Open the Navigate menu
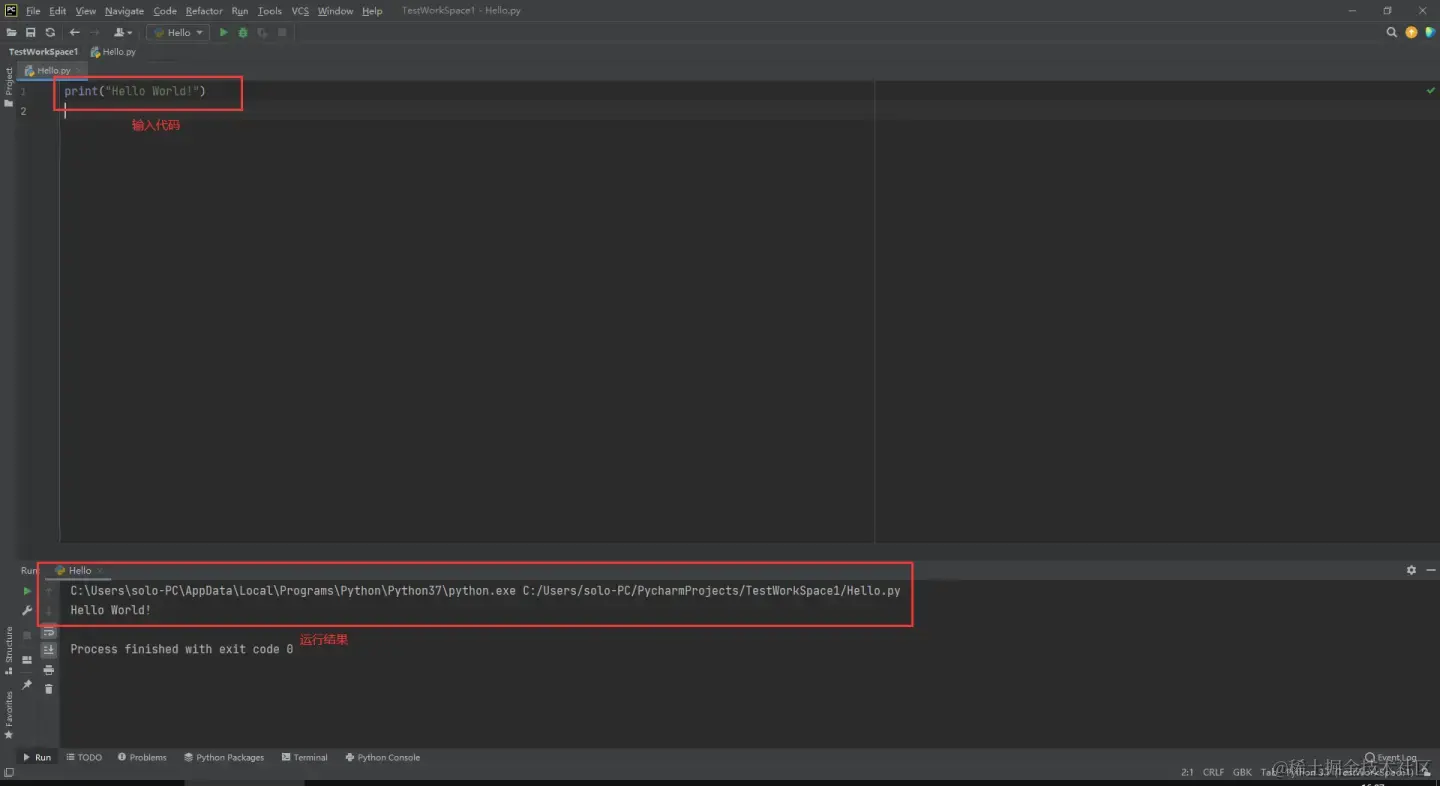This screenshot has width=1440, height=786. tap(124, 11)
